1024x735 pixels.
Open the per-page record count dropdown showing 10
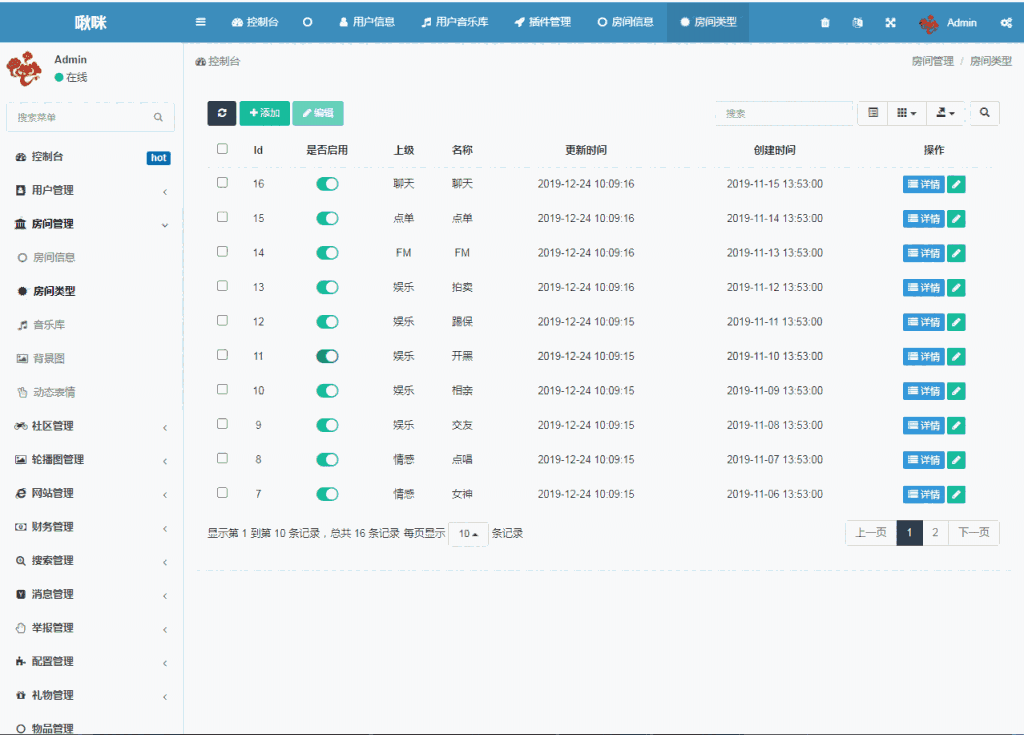(468, 533)
